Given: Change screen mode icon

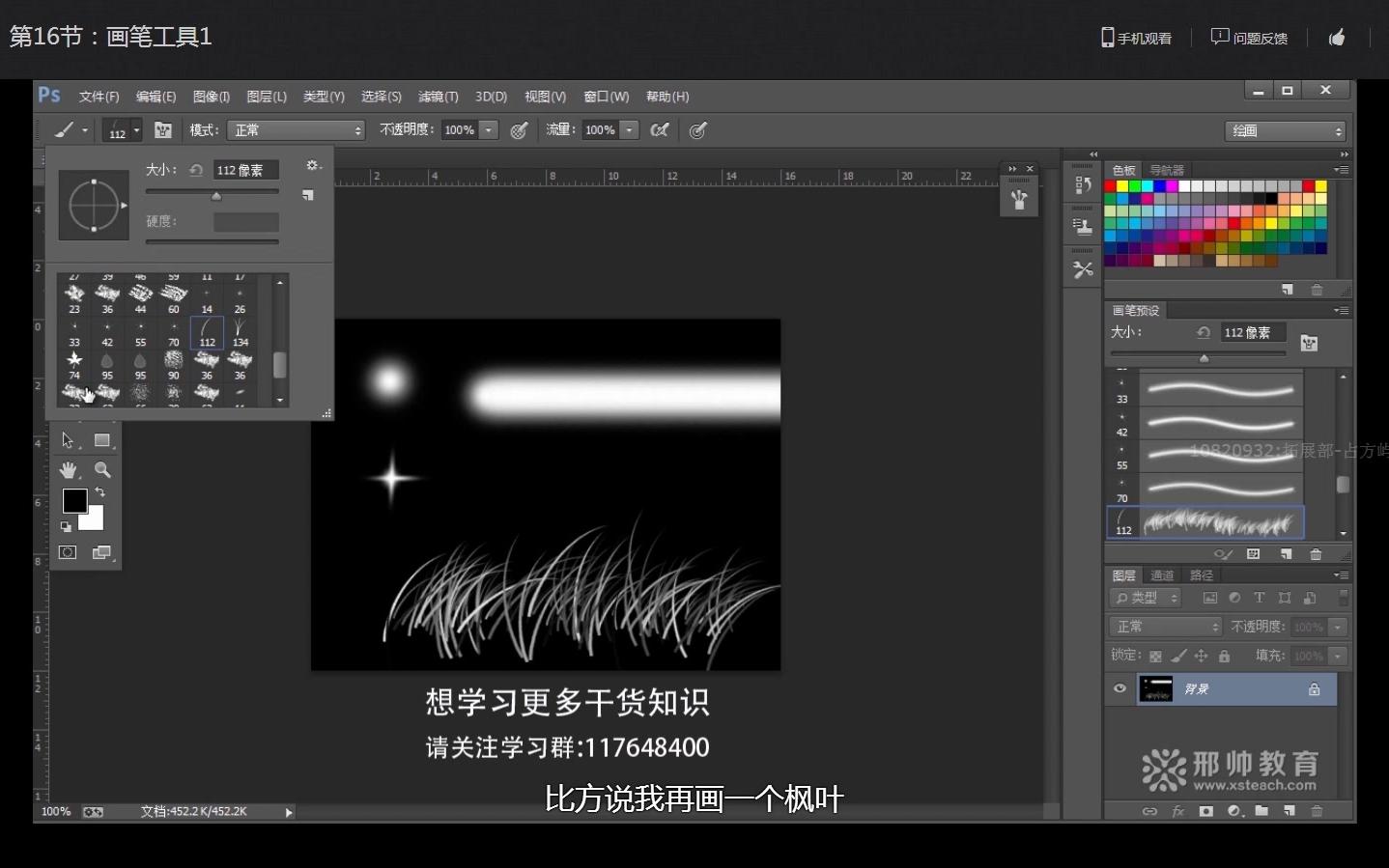Looking at the screenshot, I should pos(102,552).
